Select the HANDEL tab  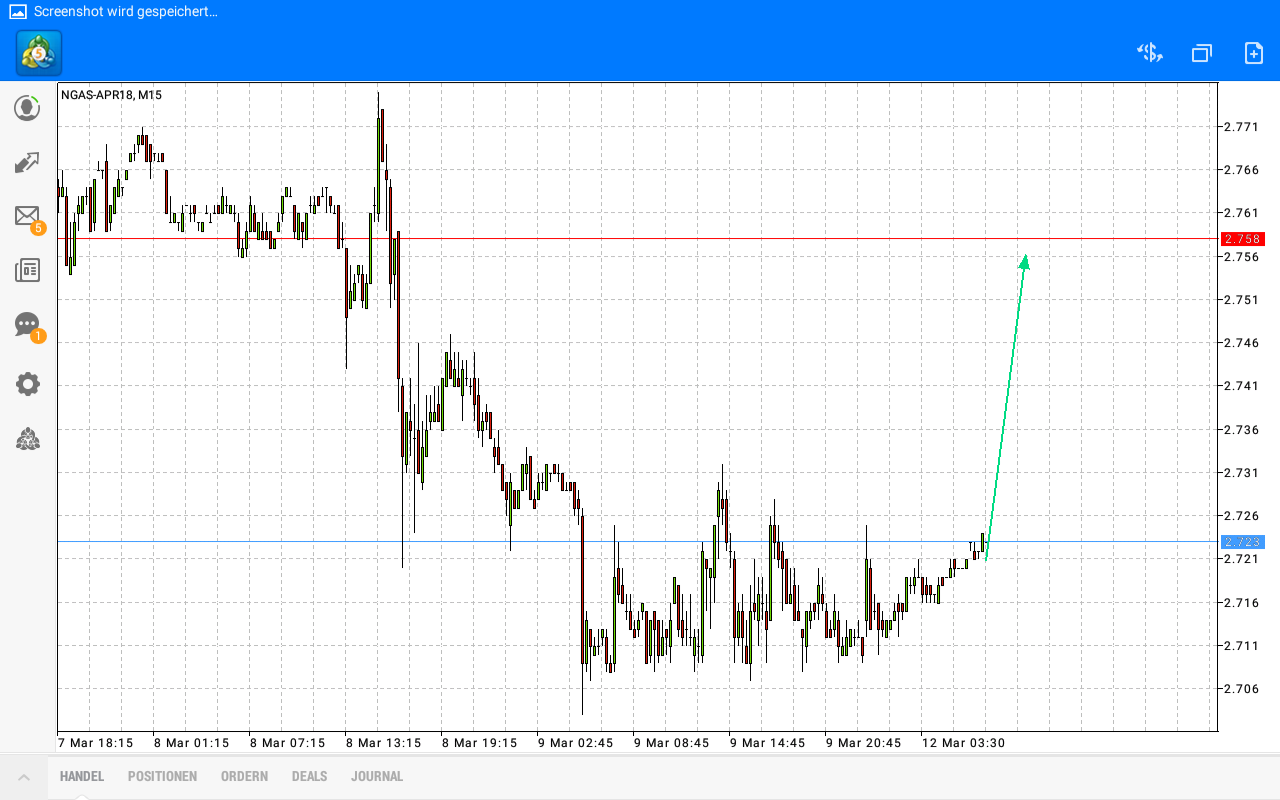(81, 776)
